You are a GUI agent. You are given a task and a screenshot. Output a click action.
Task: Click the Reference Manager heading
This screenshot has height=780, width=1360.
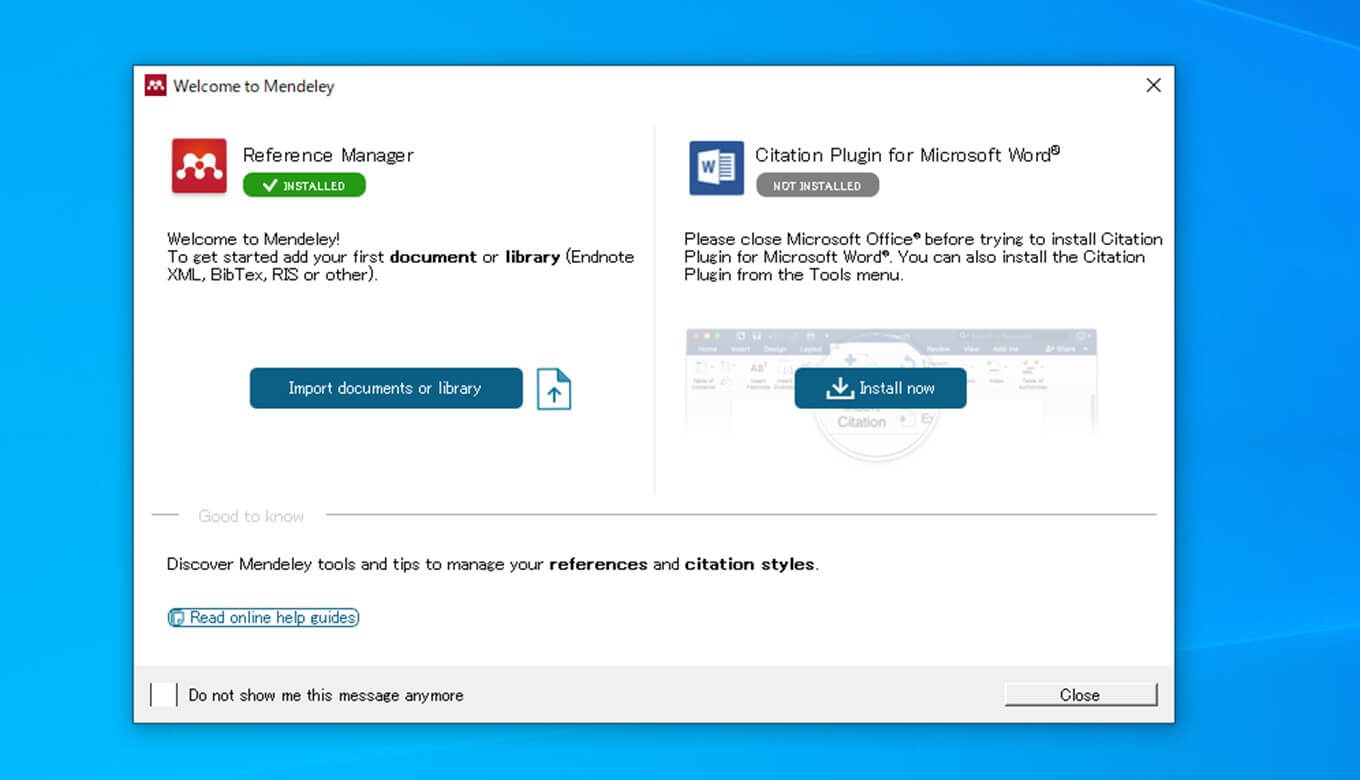click(x=328, y=155)
